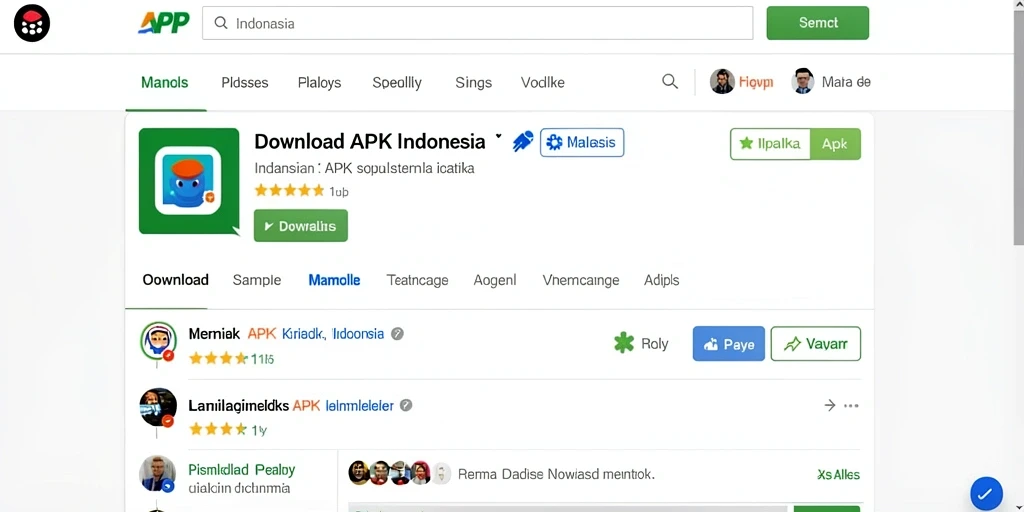Image resolution: width=1024 pixels, height=512 pixels.
Task: Click the Xs Alles link
Action: pos(839,475)
